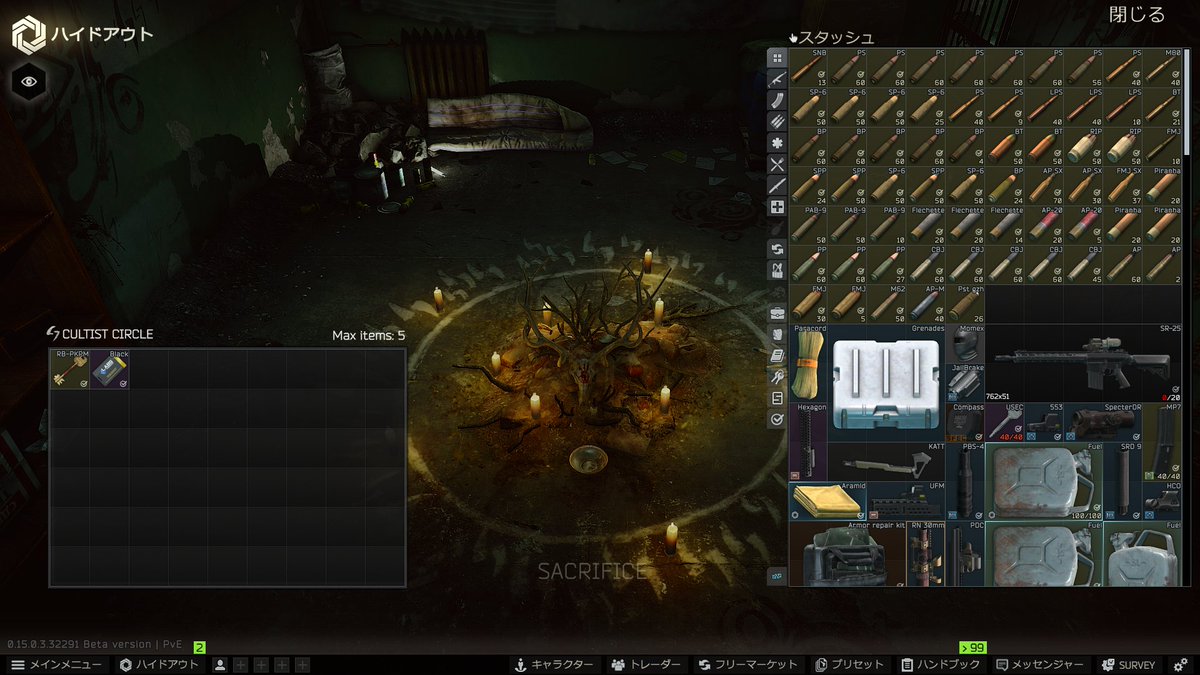Filter stash by medical cross icon
The image size is (1200, 675).
(x=777, y=207)
